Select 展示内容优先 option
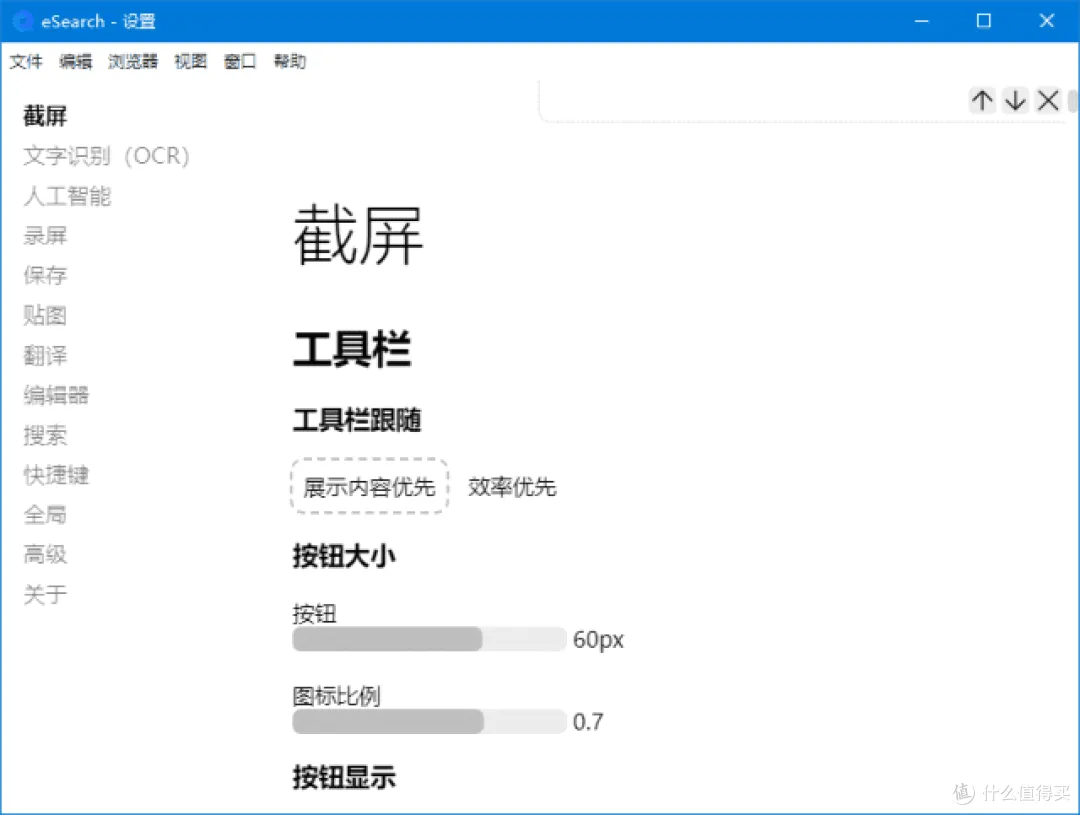The image size is (1080, 815). coord(369,487)
